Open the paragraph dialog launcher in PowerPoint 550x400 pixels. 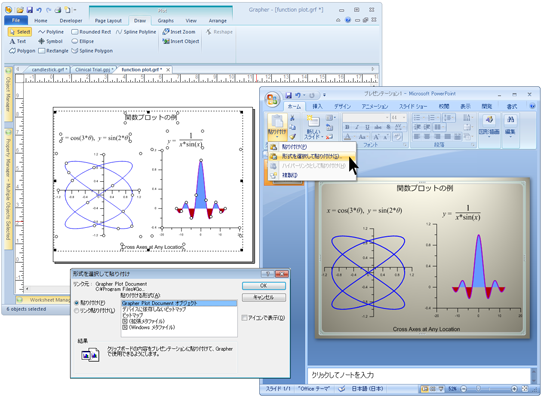(473, 145)
